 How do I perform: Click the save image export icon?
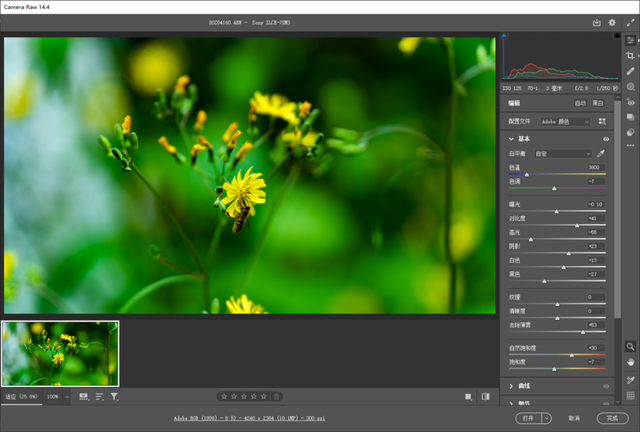(x=597, y=22)
